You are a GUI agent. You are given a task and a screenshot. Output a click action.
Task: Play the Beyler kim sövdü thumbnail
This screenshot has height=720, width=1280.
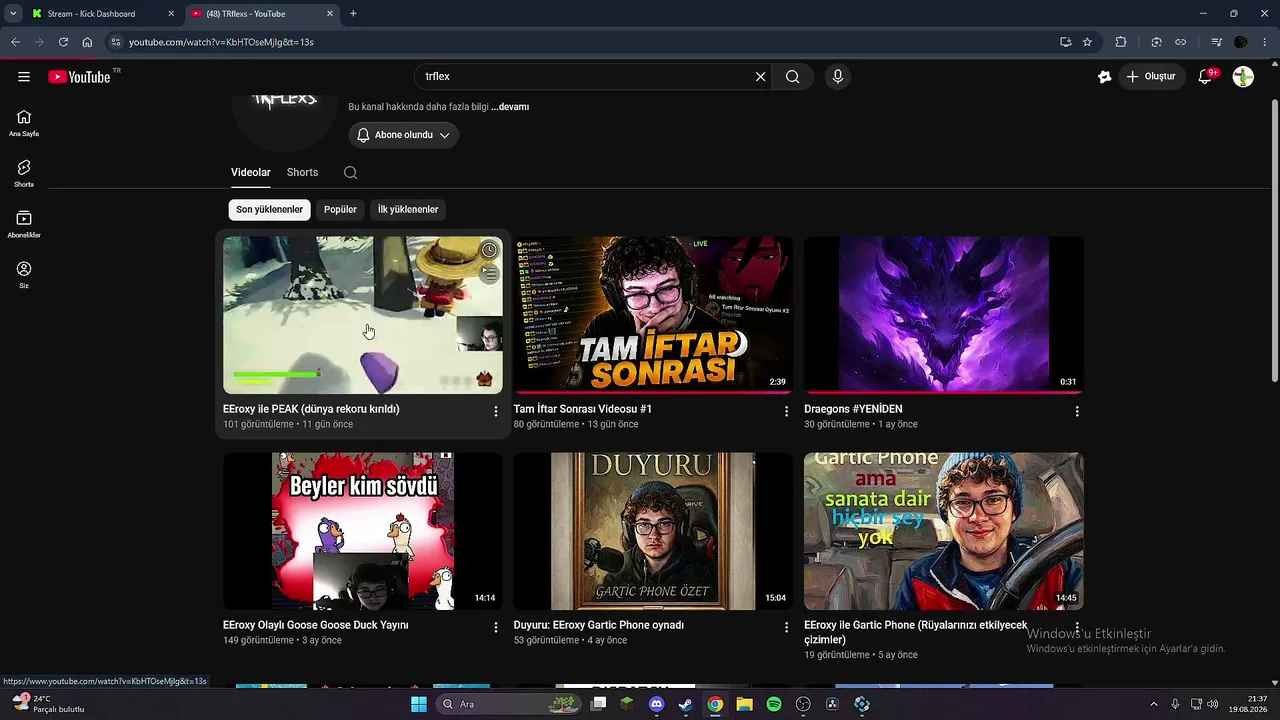click(363, 531)
